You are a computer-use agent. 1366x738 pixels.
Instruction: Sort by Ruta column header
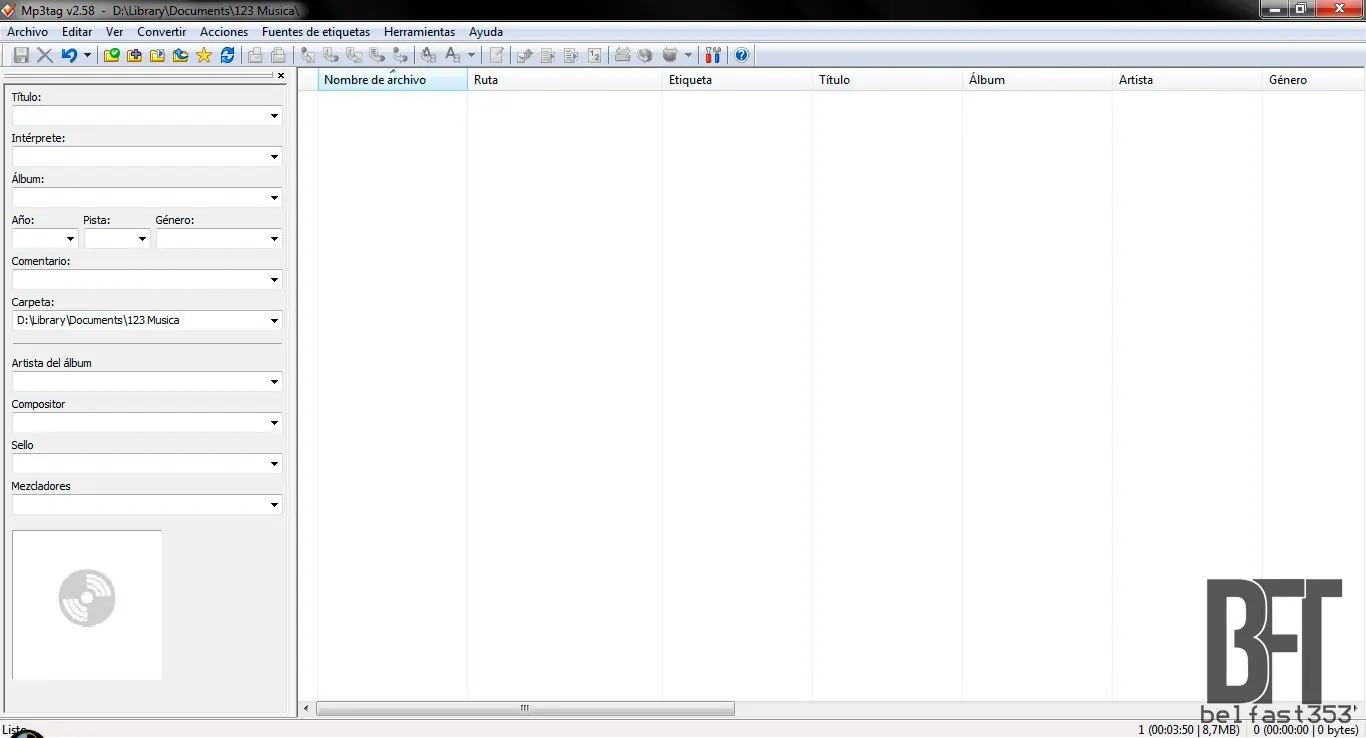coord(565,80)
